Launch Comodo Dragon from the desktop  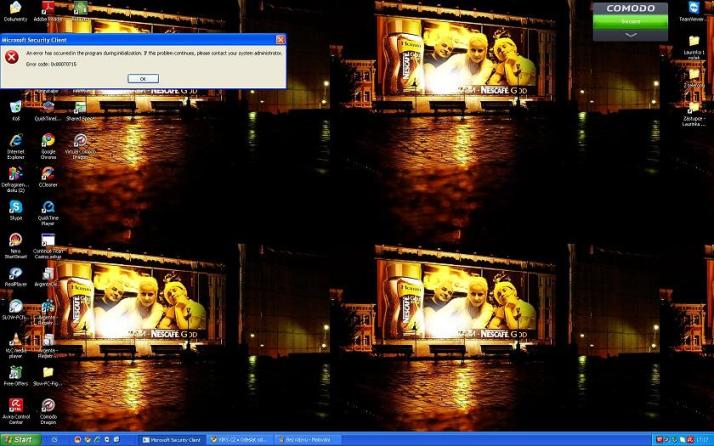pyautogui.click(x=48, y=411)
